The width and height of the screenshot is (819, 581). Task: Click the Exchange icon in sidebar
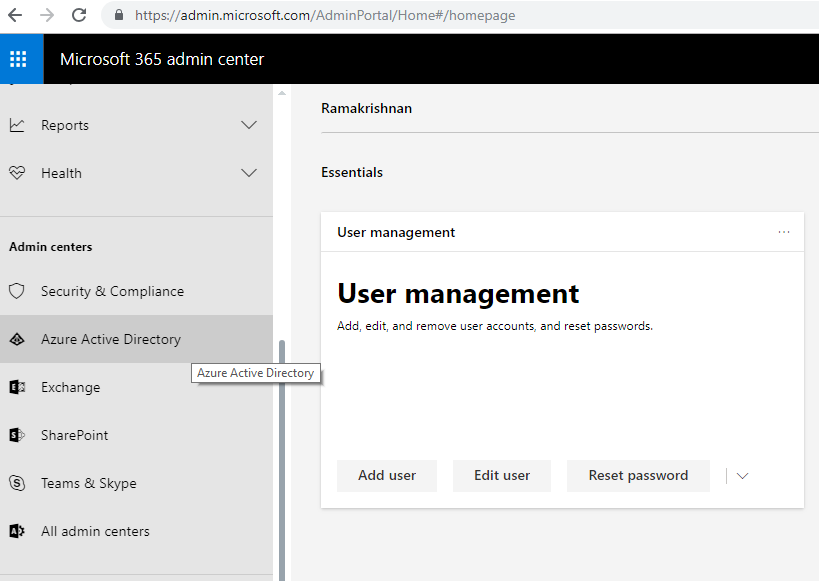click(x=17, y=387)
